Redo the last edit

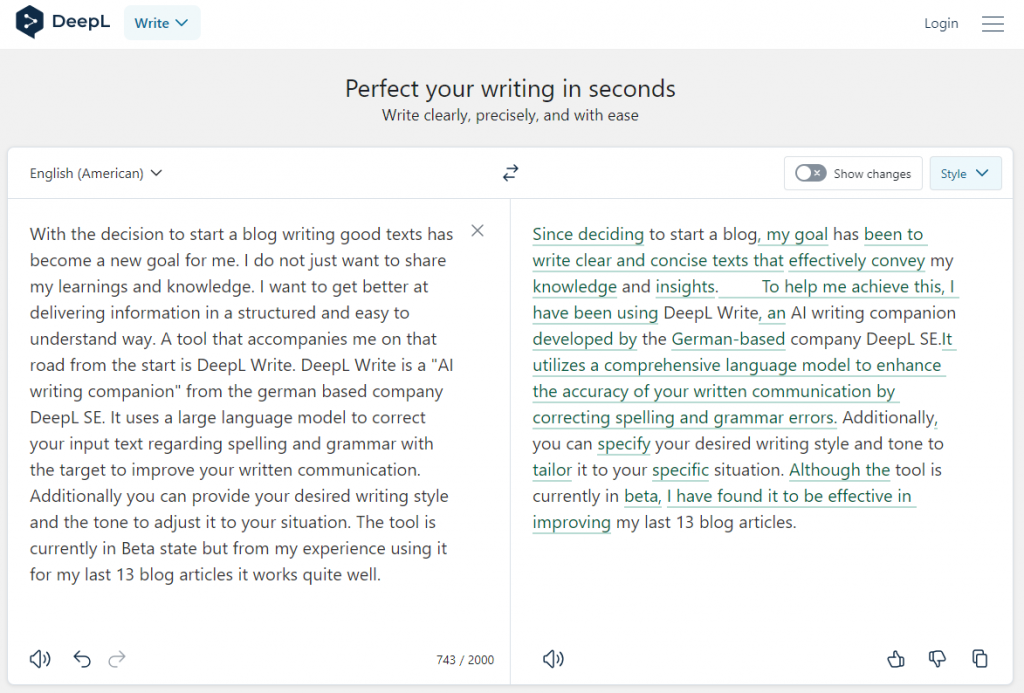point(117,659)
